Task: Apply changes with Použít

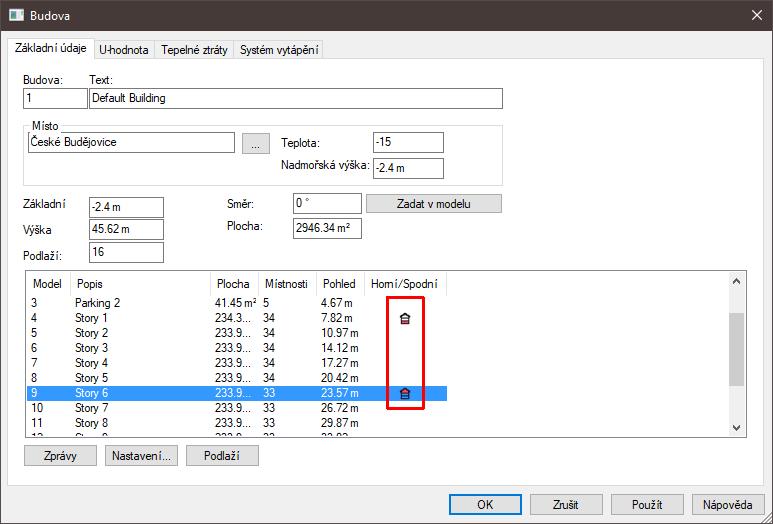Action: 647,505
